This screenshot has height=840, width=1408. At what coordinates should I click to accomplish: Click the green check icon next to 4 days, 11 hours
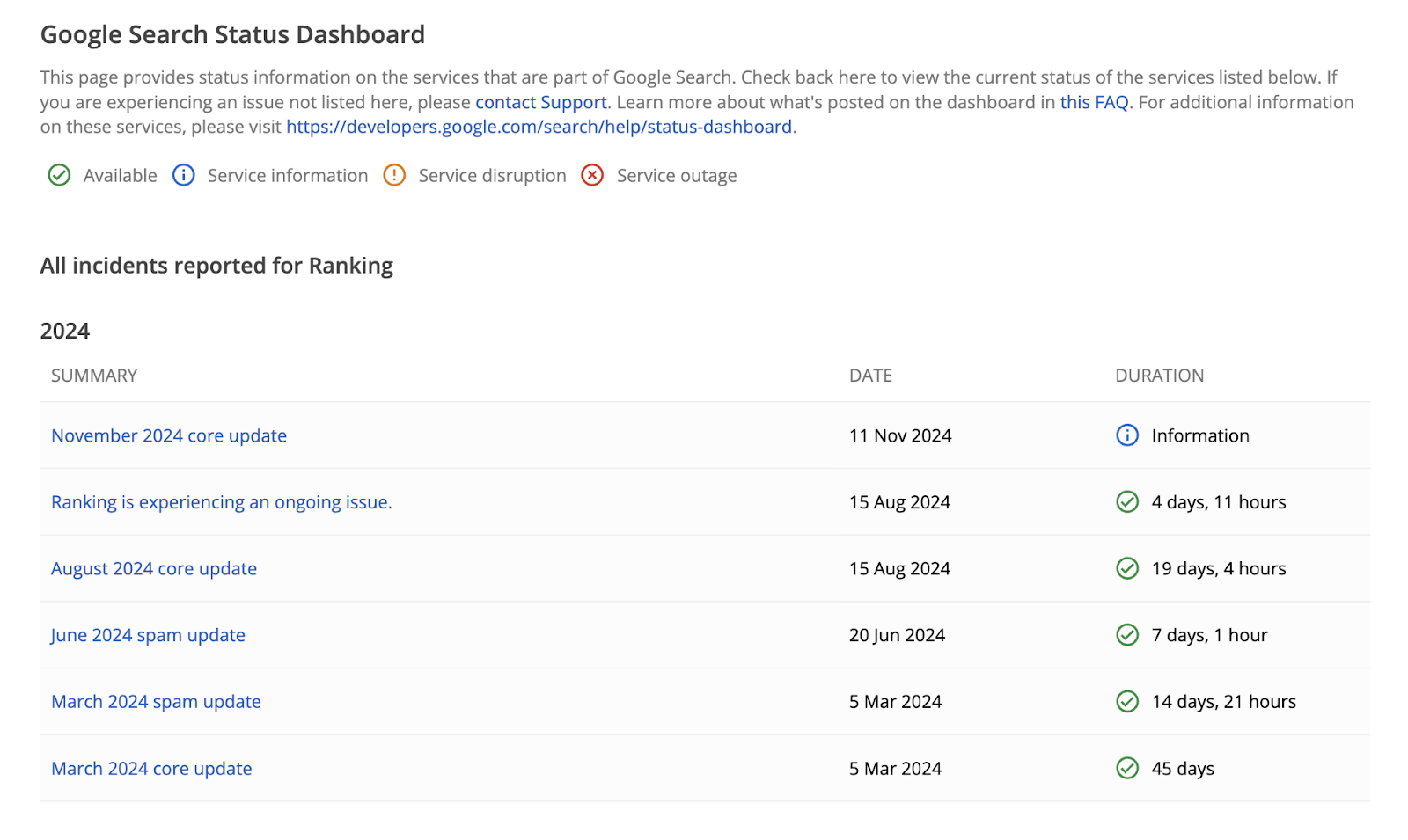click(1127, 501)
